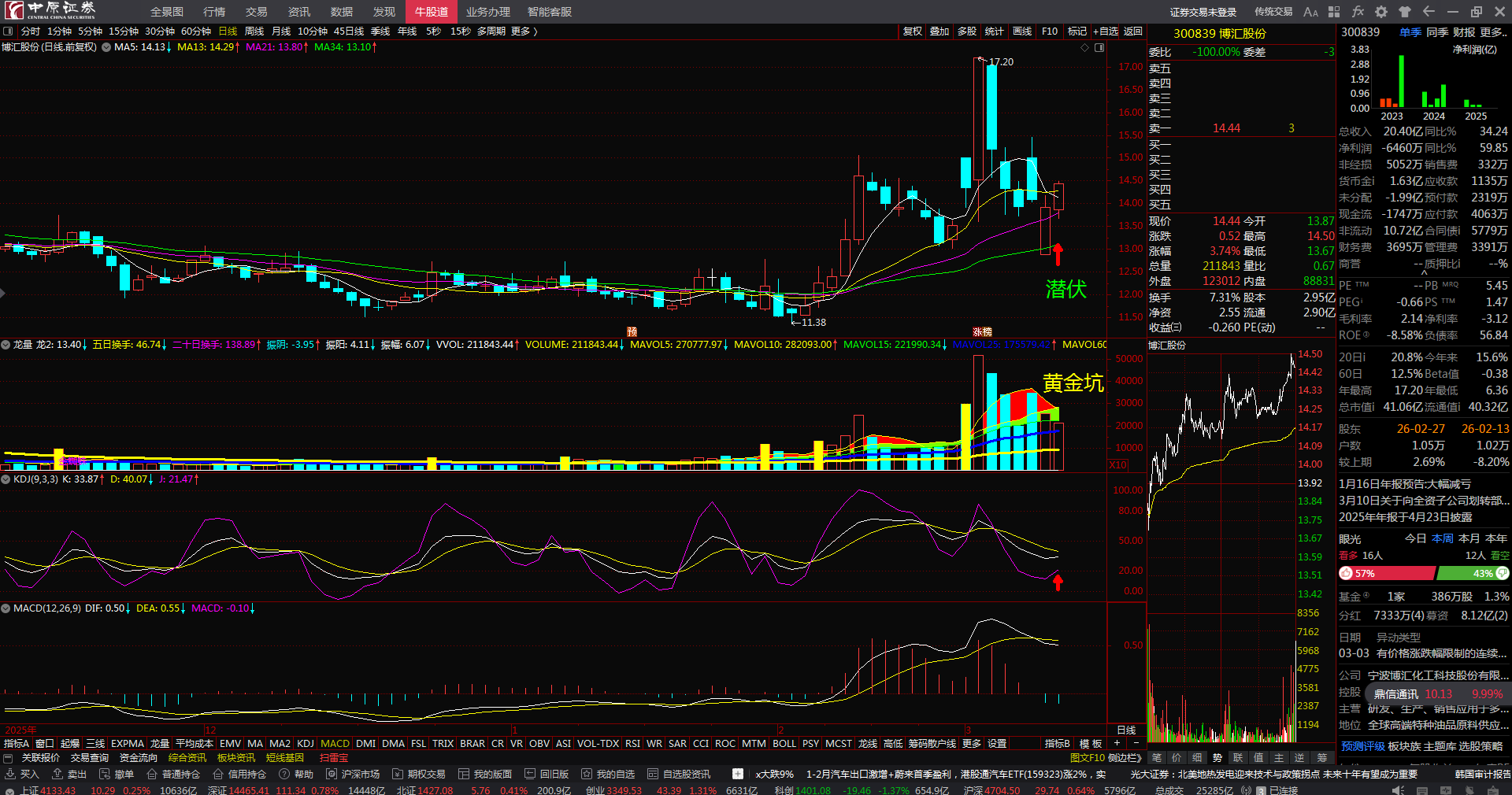1512x795 pixels.
Task: Switch to the BOLL indicator tab
Action: pyautogui.click(x=784, y=743)
